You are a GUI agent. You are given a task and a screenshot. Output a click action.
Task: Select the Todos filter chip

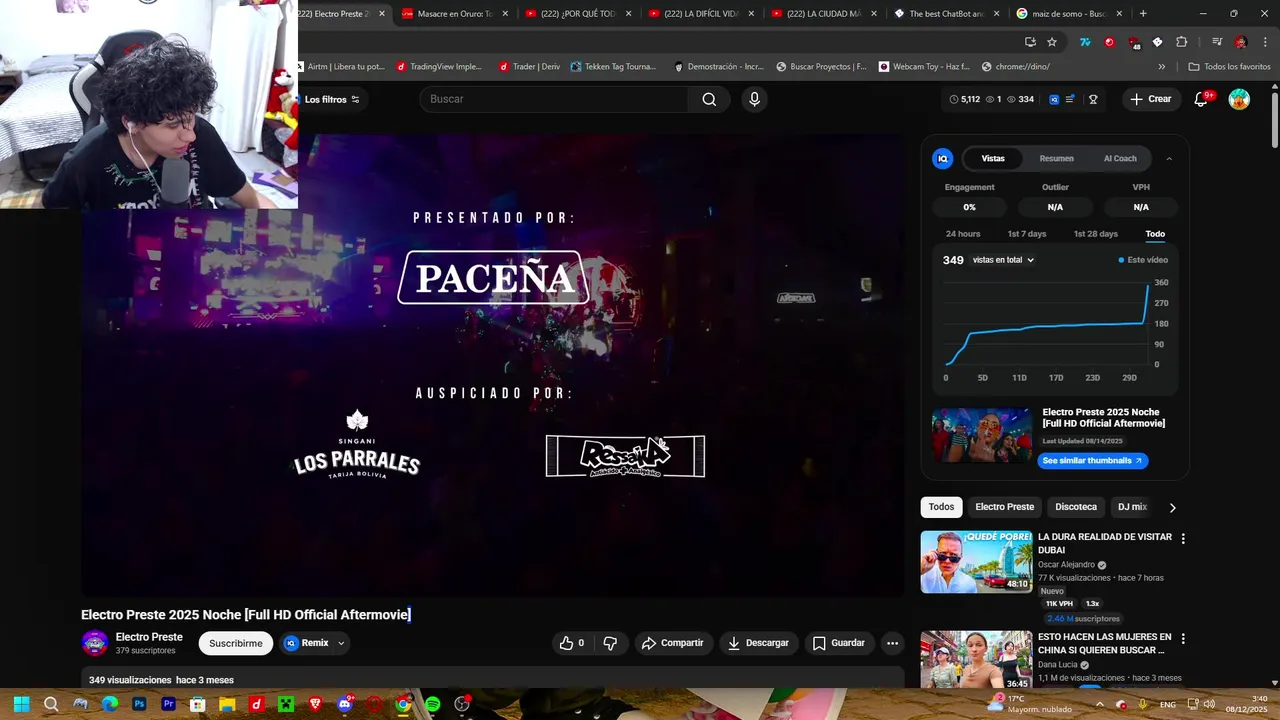(x=941, y=507)
